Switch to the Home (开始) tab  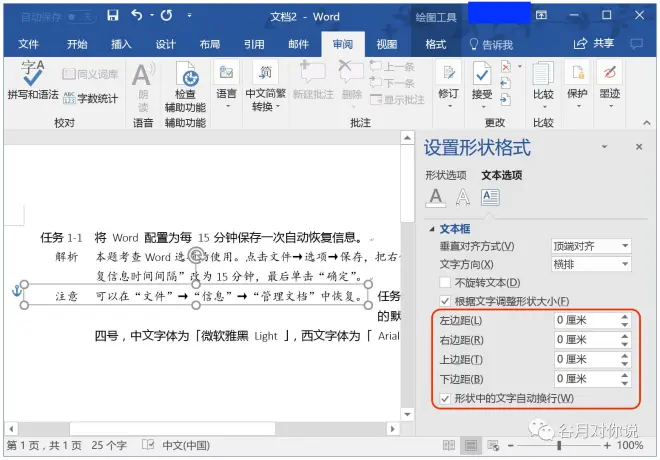77,44
